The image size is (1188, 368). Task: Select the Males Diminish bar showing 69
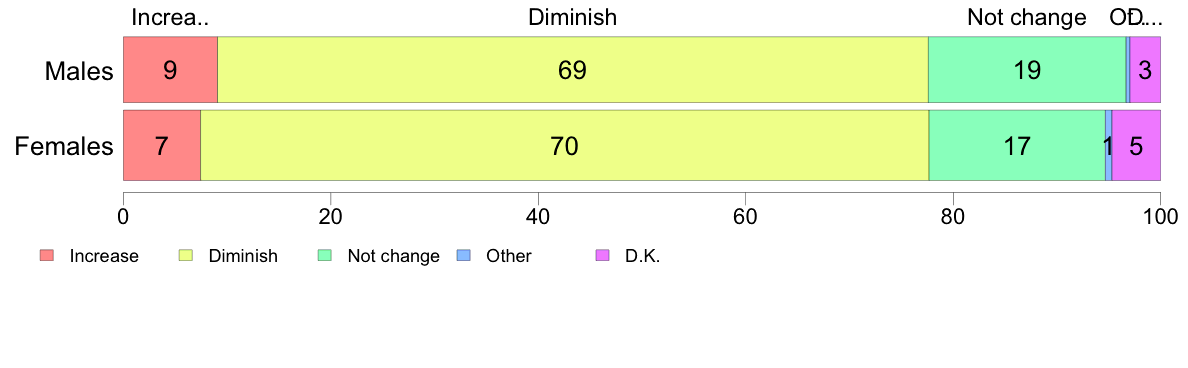click(x=573, y=69)
